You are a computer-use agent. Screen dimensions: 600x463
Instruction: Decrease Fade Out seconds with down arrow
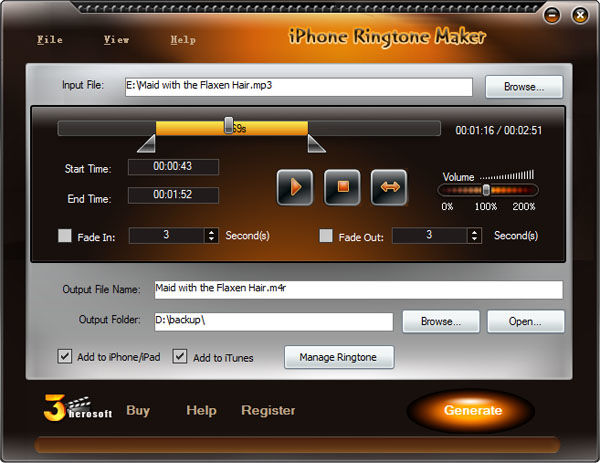[474, 239]
